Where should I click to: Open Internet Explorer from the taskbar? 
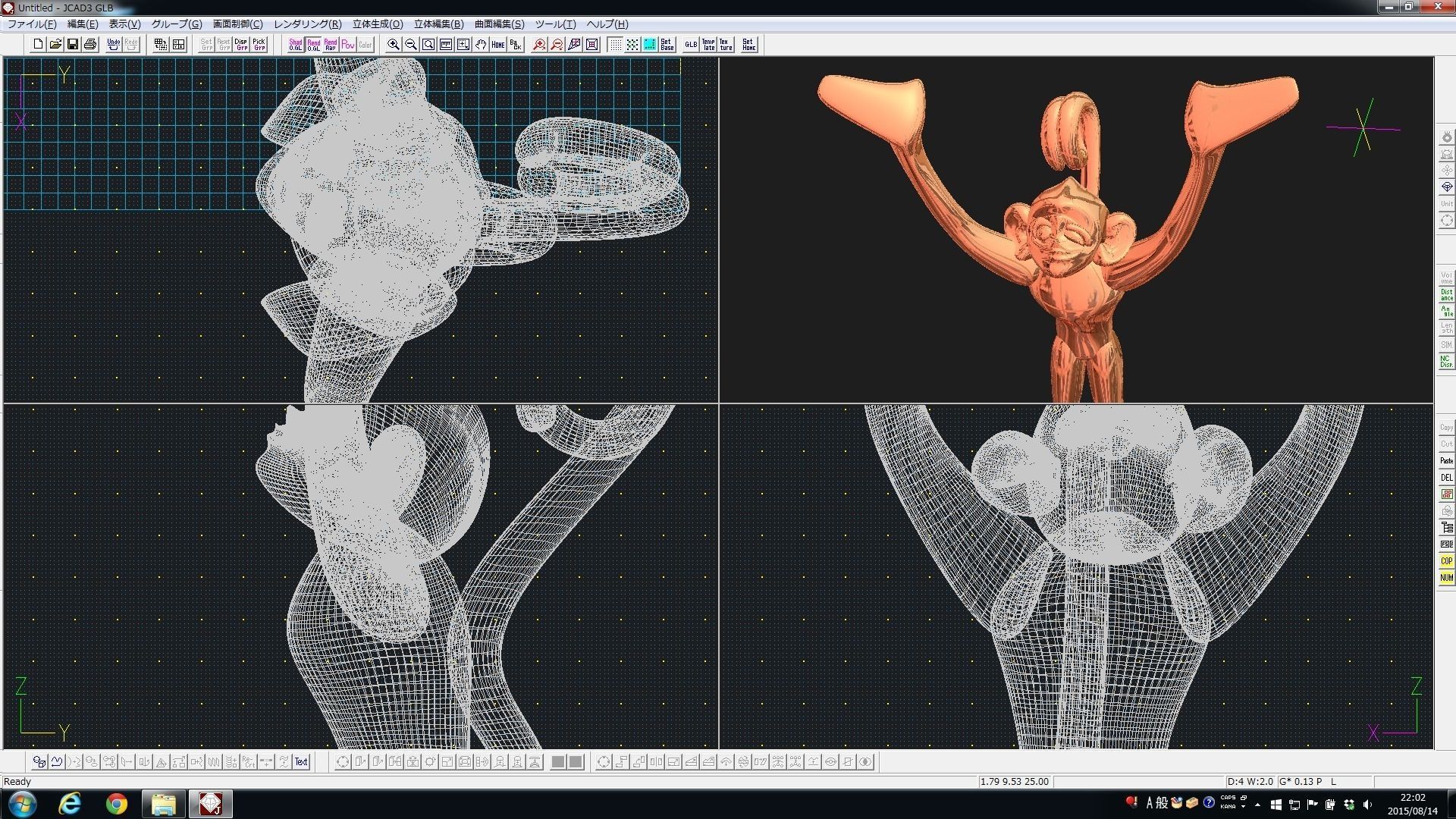coord(70,804)
